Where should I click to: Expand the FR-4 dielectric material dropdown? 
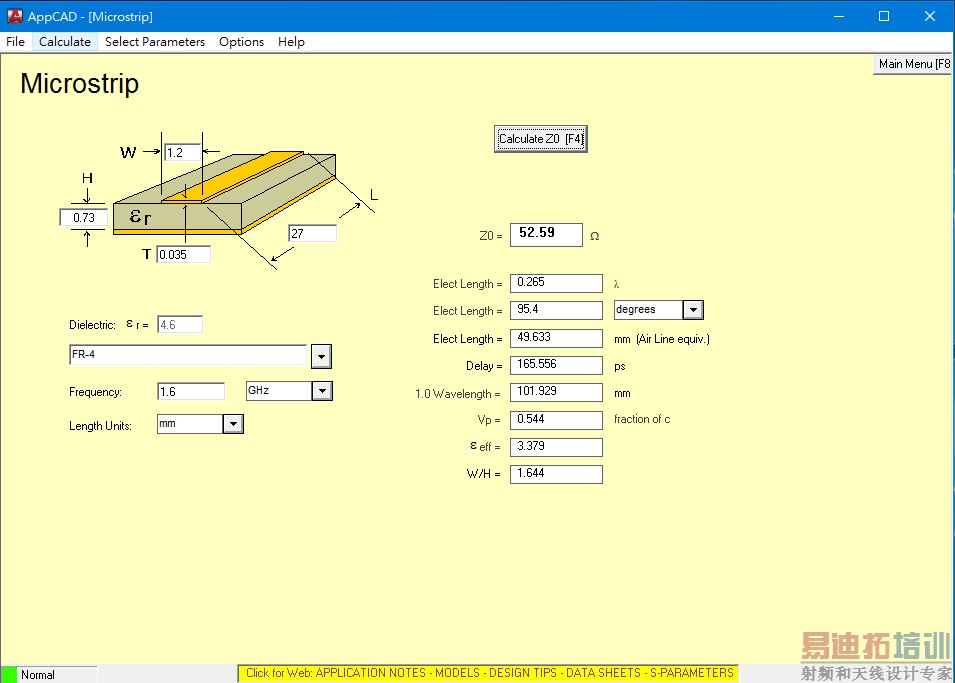tap(321, 356)
